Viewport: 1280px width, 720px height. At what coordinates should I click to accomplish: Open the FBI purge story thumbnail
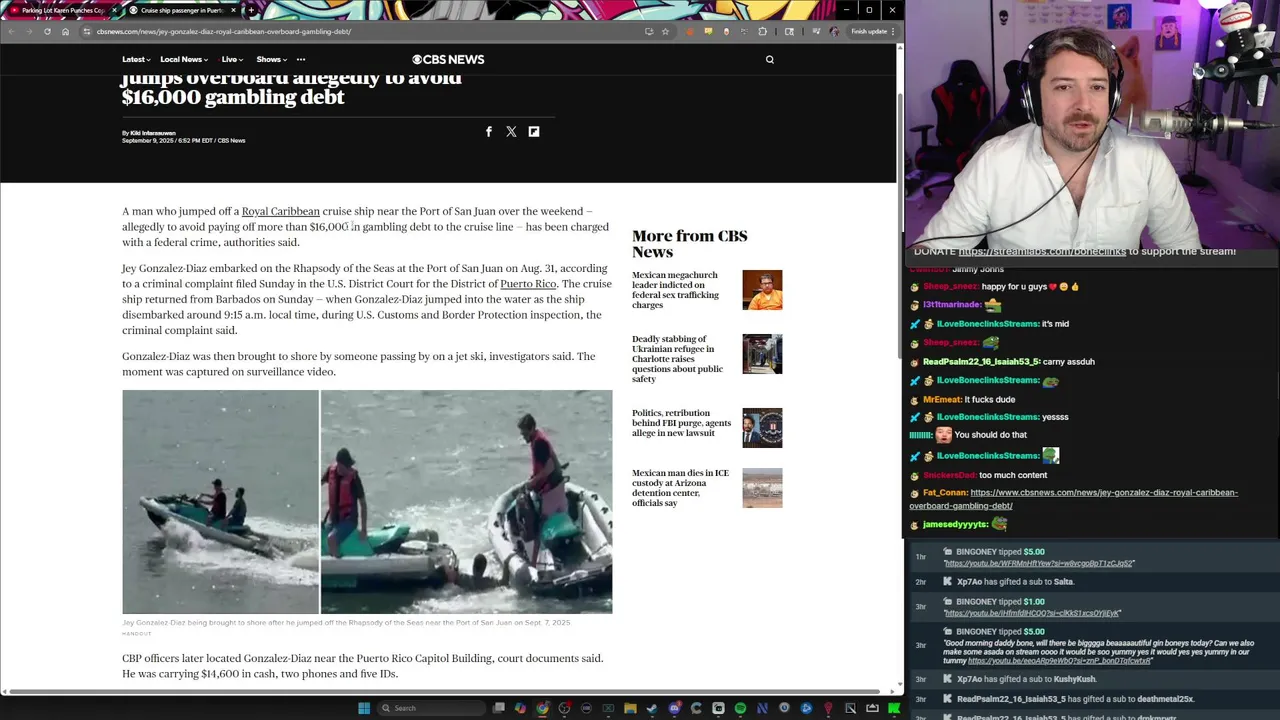762,428
